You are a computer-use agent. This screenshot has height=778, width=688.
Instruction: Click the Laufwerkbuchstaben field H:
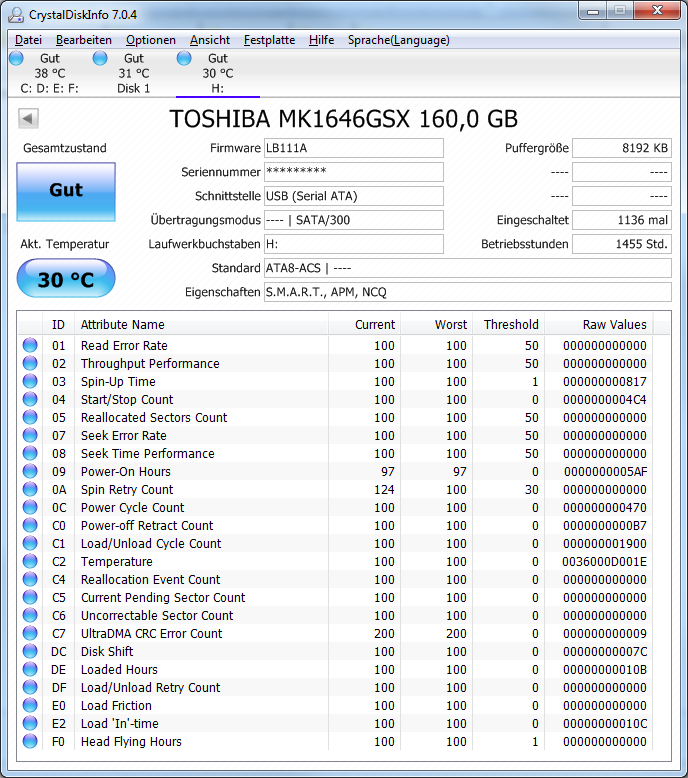pos(354,244)
